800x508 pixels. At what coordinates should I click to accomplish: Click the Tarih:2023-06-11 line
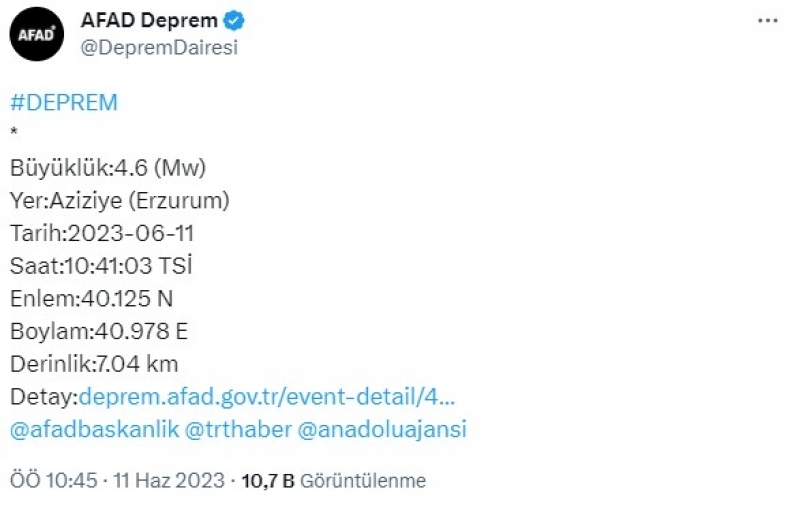coord(102,233)
